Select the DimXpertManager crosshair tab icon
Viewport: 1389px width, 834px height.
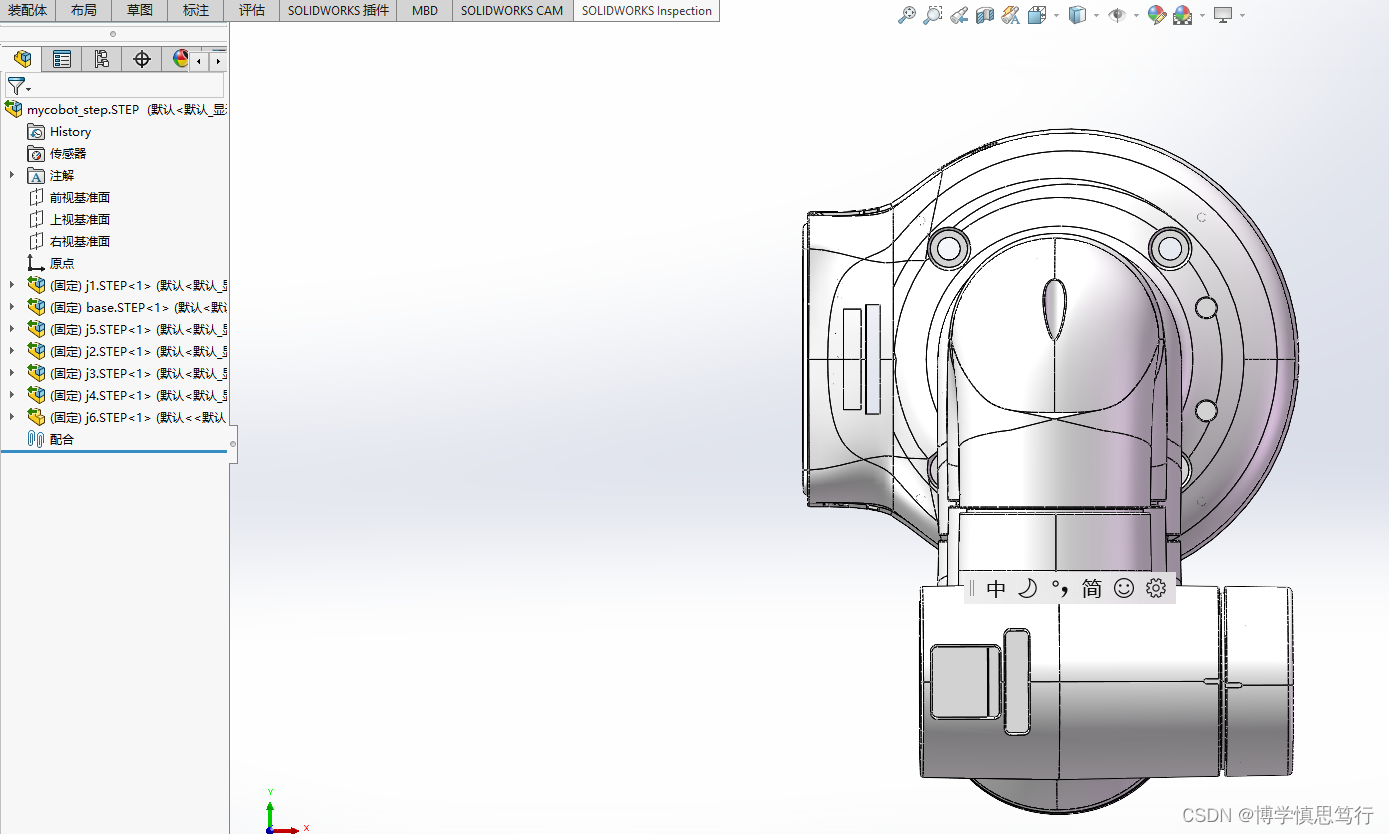(x=142, y=59)
